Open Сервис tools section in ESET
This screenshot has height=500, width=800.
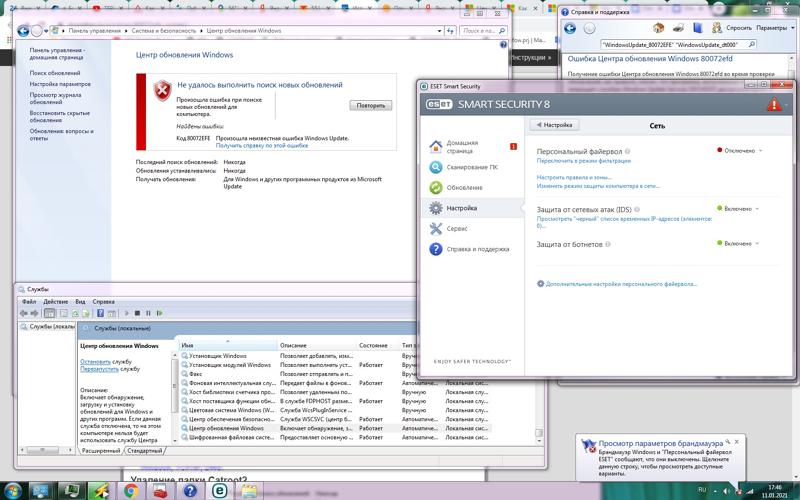(457, 229)
